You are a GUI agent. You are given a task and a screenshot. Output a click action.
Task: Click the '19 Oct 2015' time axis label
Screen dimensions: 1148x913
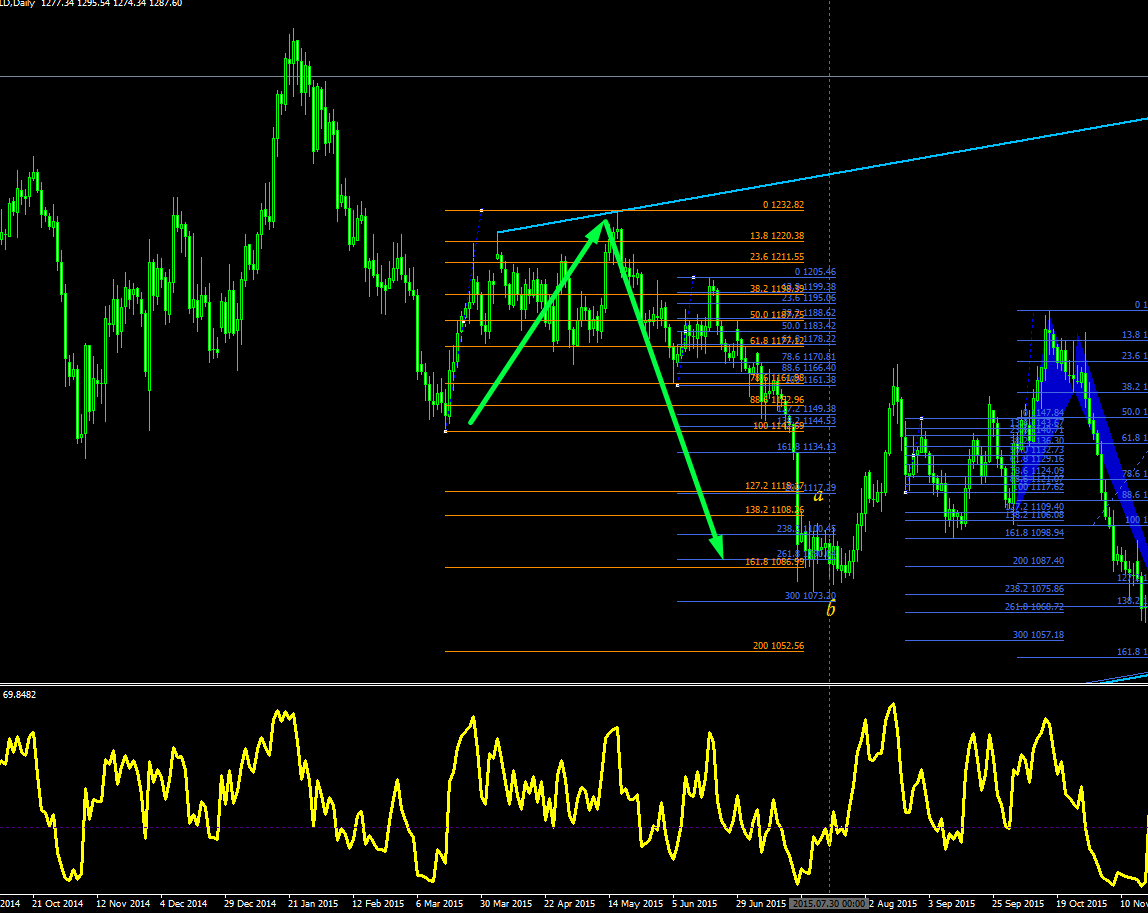(1081, 903)
